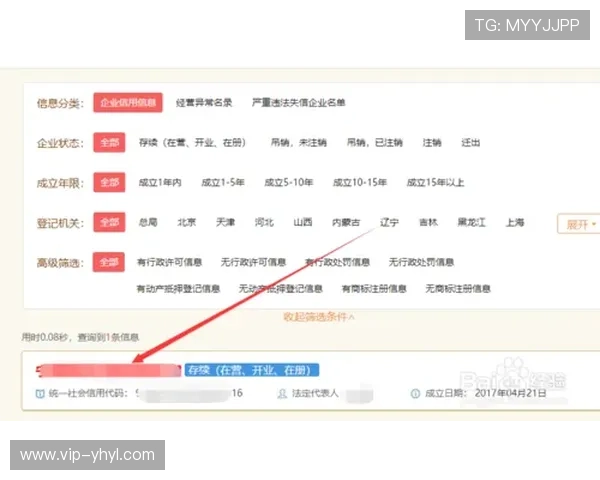Filter registration authority by 黑龙江
Viewport: 600px width, 480px height.
[x=472, y=222]
